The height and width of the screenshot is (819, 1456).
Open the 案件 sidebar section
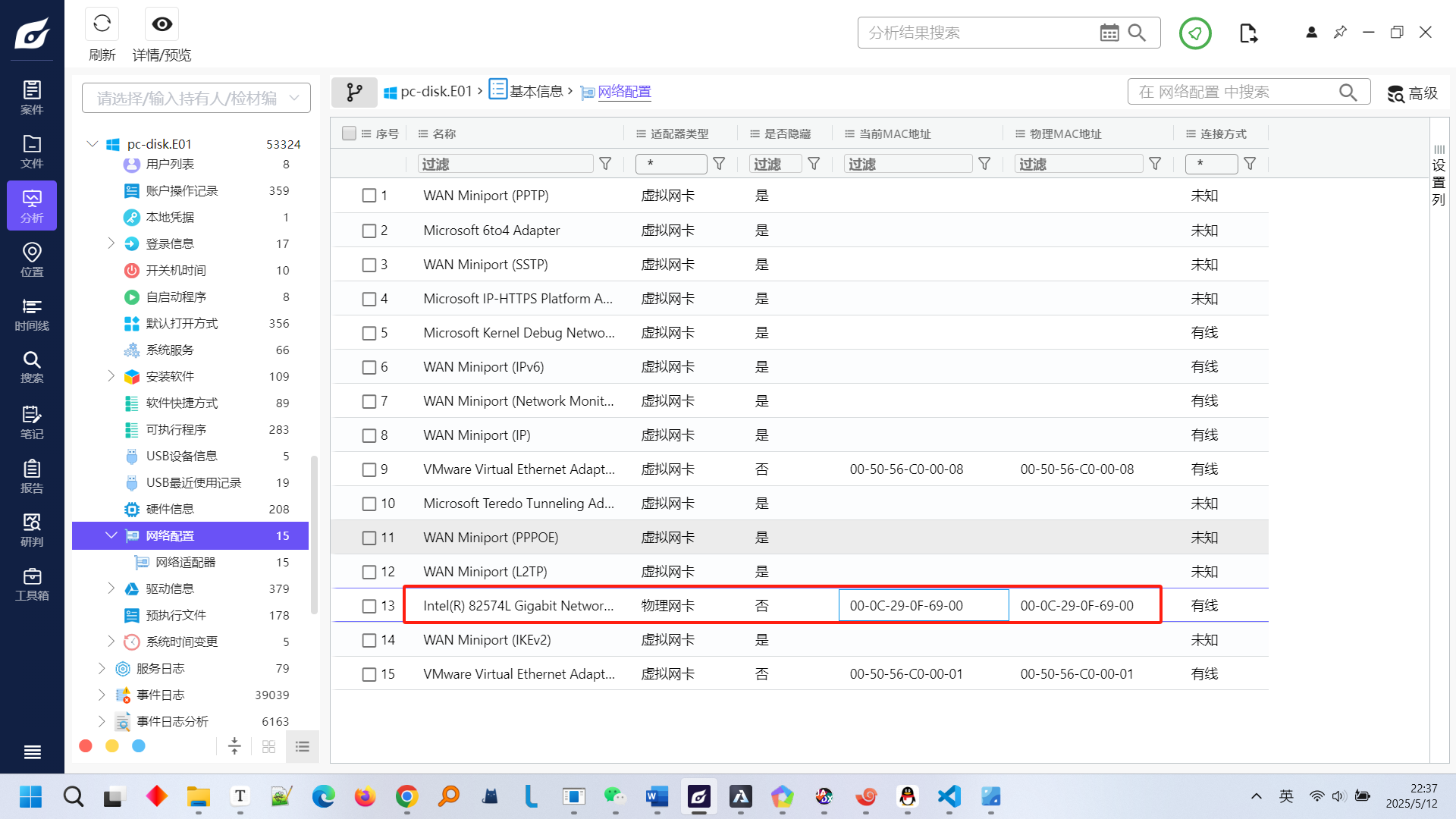tap(32, 97)
